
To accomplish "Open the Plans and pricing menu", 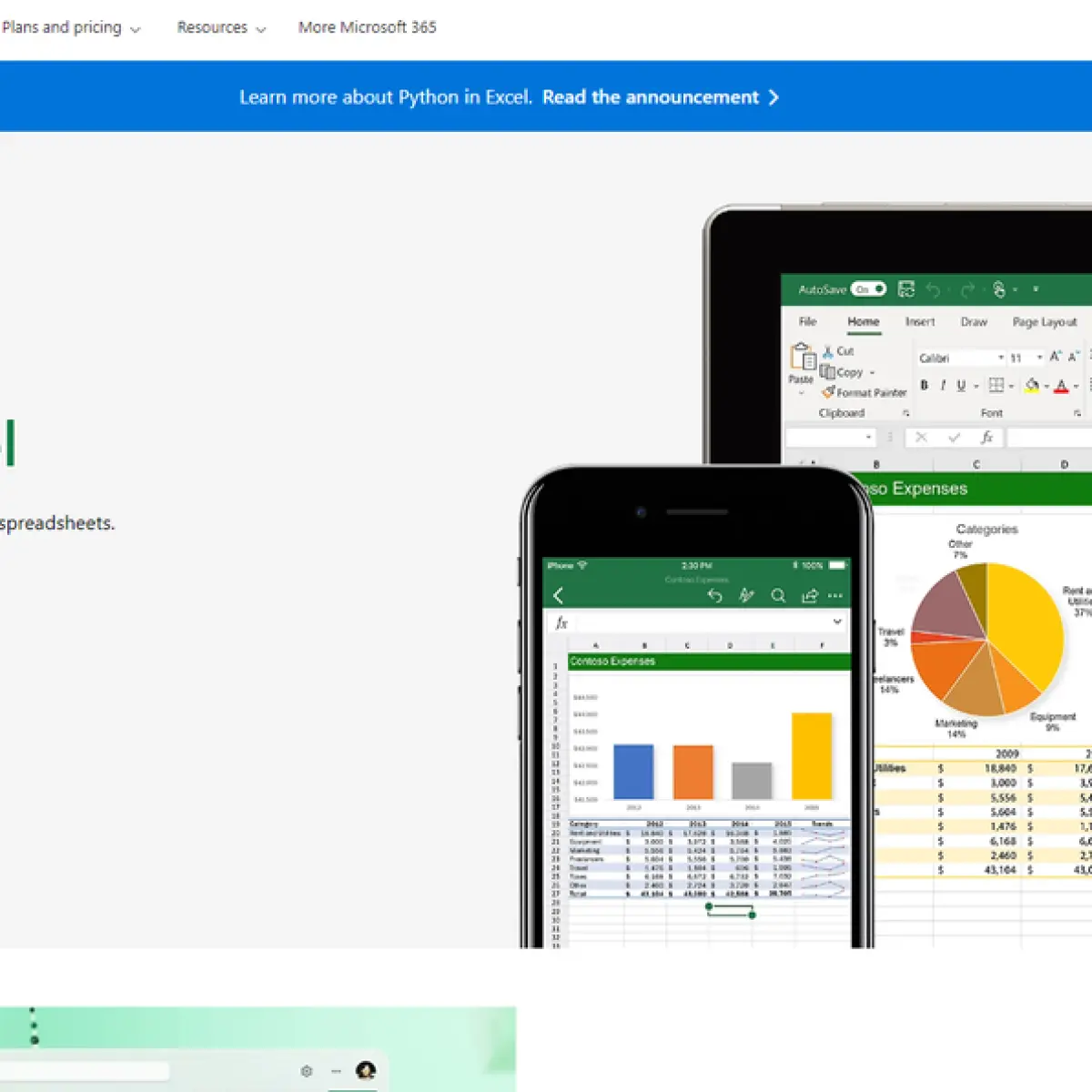I will (71, 28).
